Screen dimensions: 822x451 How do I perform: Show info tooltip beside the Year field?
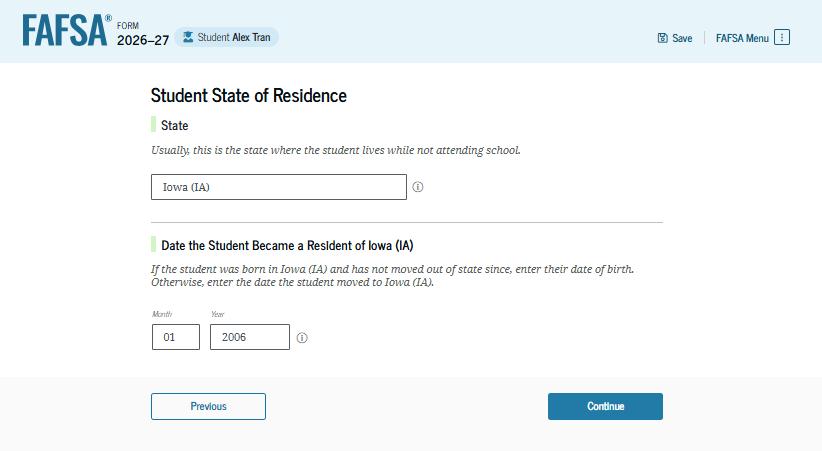(302, 338)
